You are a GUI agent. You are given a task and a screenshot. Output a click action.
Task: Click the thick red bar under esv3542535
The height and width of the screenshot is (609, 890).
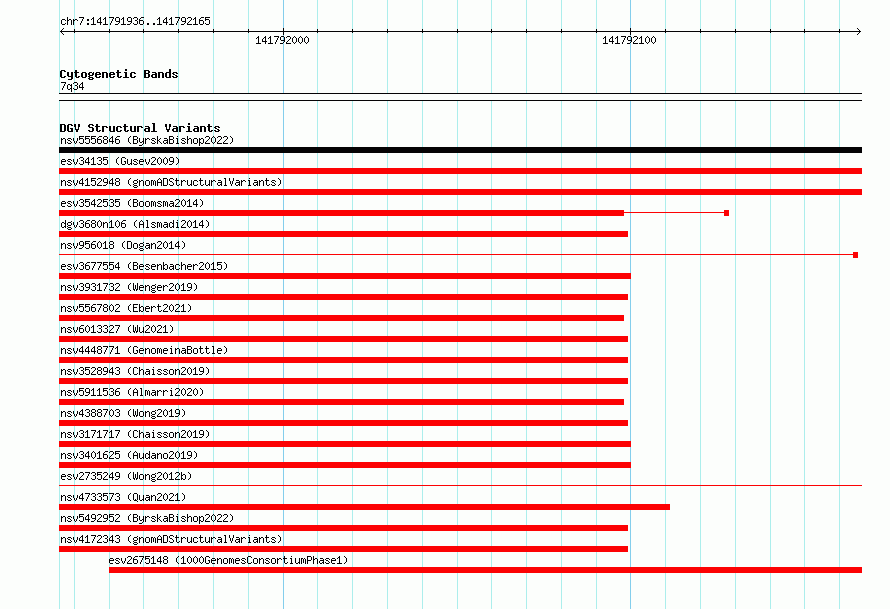click(x=342, y=213)
